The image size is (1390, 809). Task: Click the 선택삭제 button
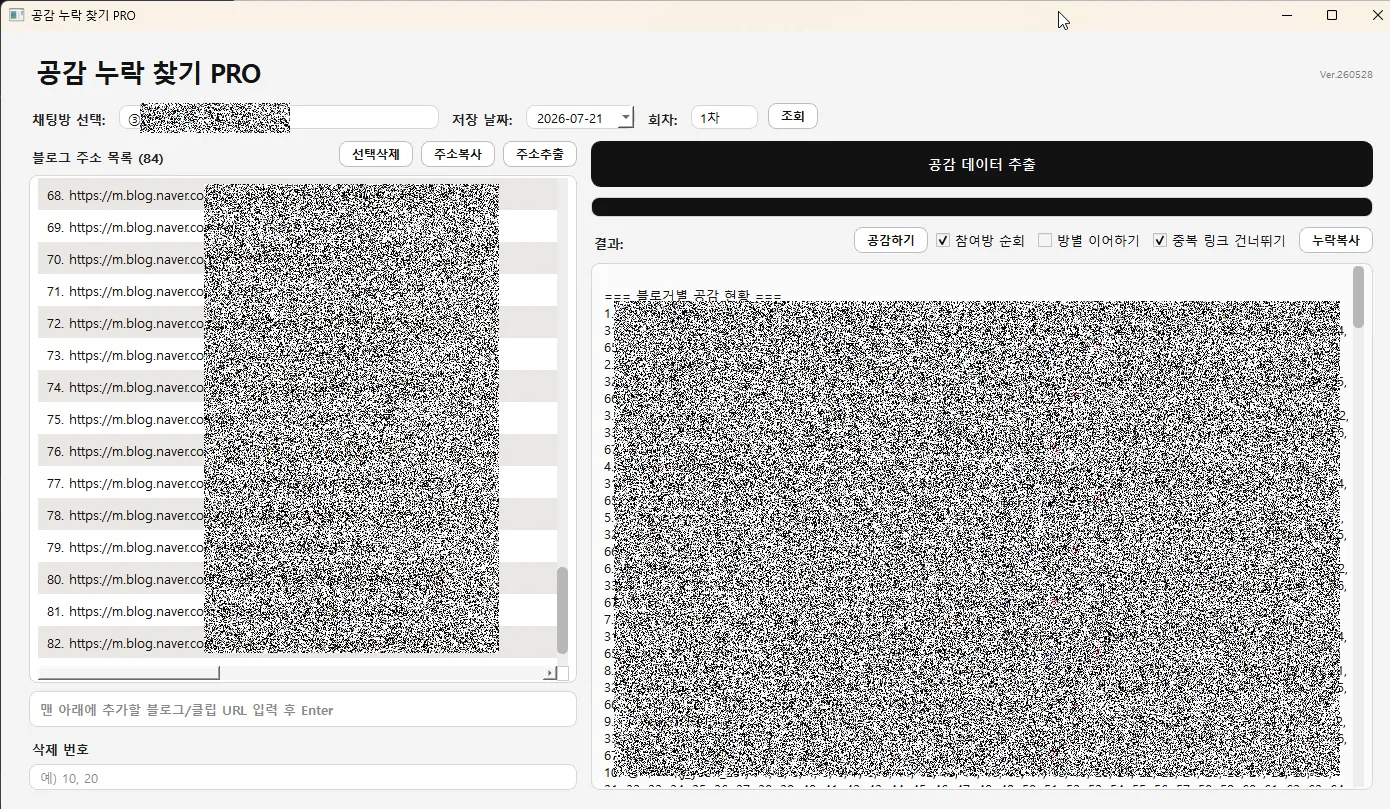(376, 154)
